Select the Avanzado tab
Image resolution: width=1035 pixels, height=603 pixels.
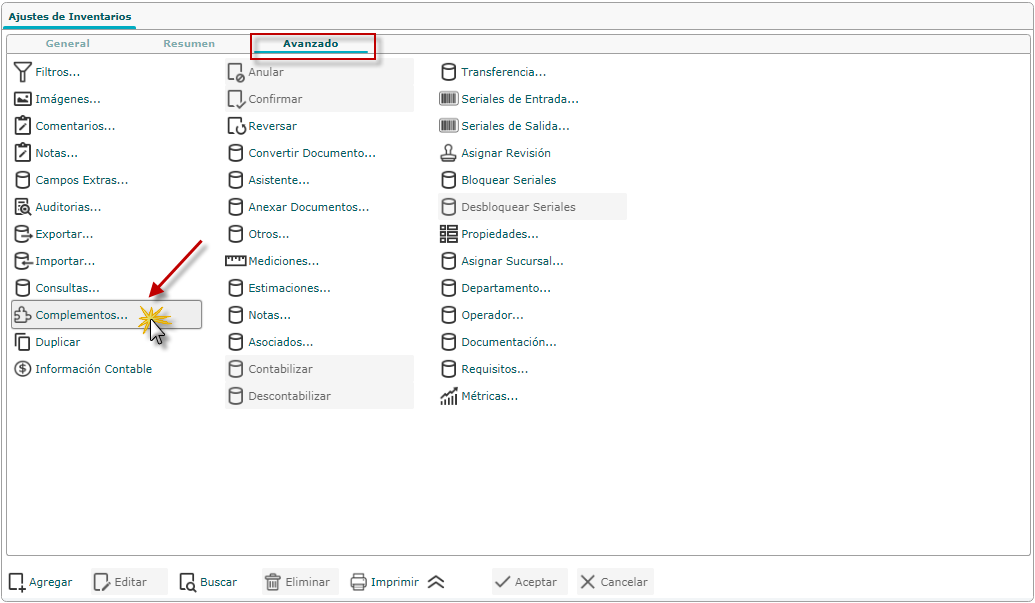pos(311,44)
